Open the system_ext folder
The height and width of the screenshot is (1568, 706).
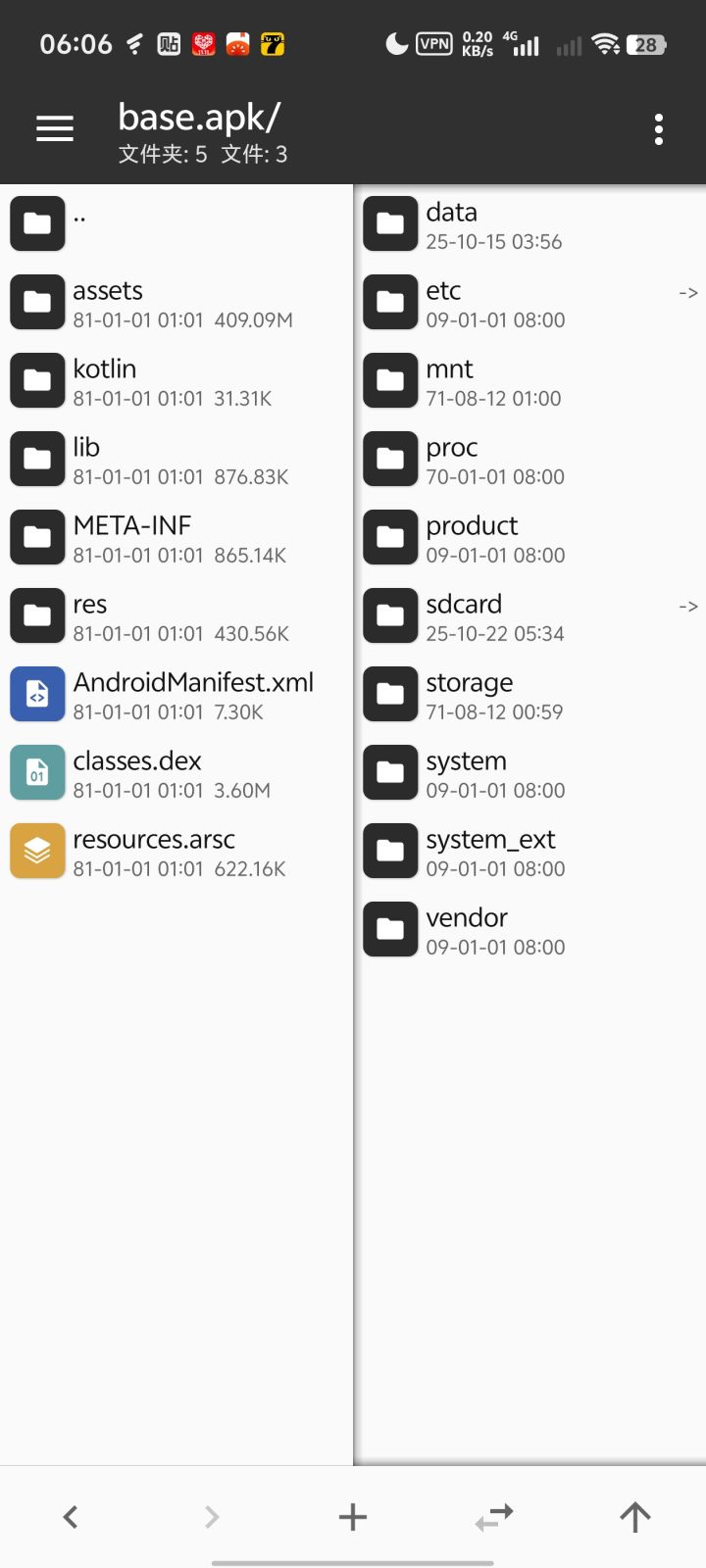tap(529, 851)
